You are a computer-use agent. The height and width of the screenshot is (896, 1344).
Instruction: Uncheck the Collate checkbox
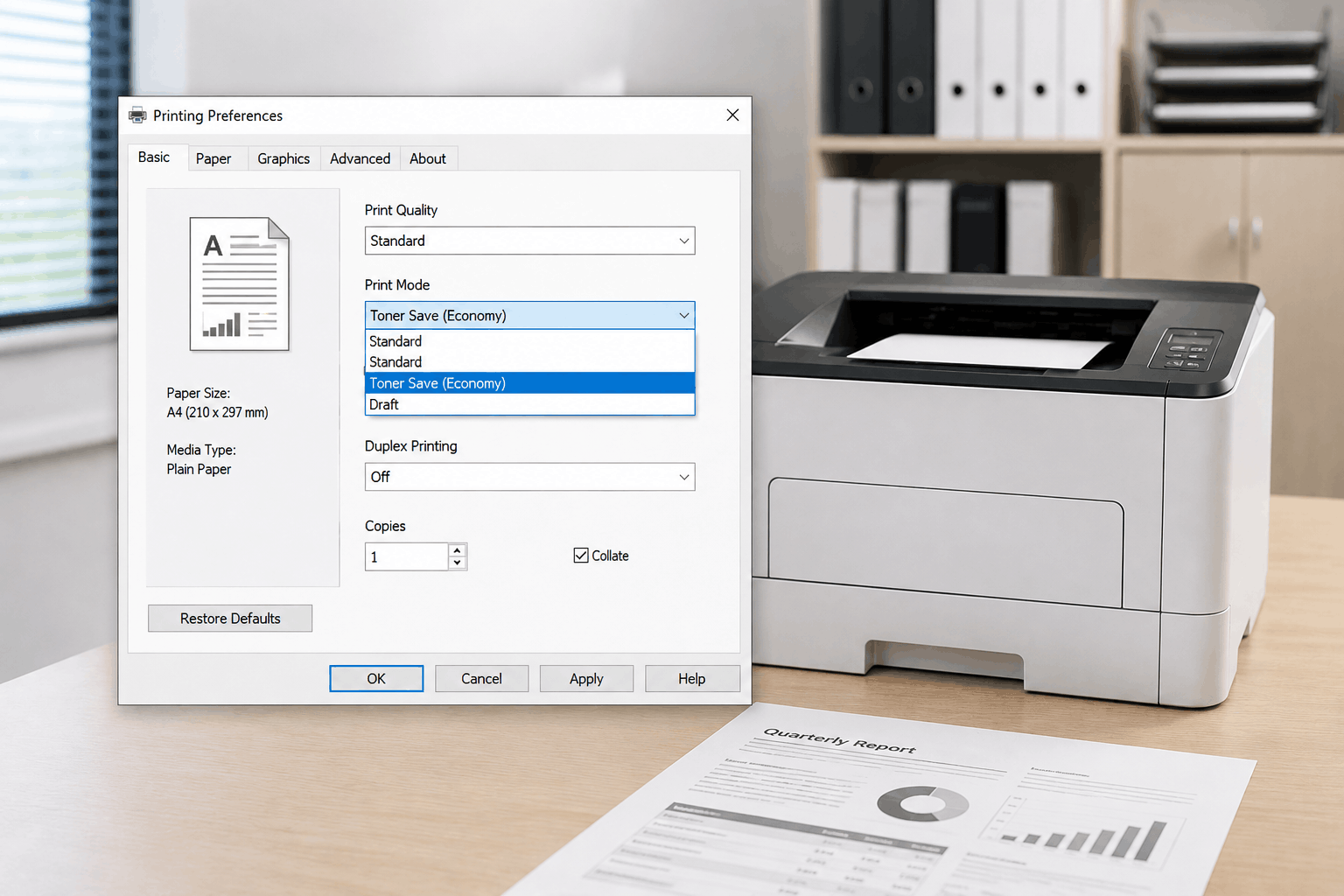(x=581, y=556)
